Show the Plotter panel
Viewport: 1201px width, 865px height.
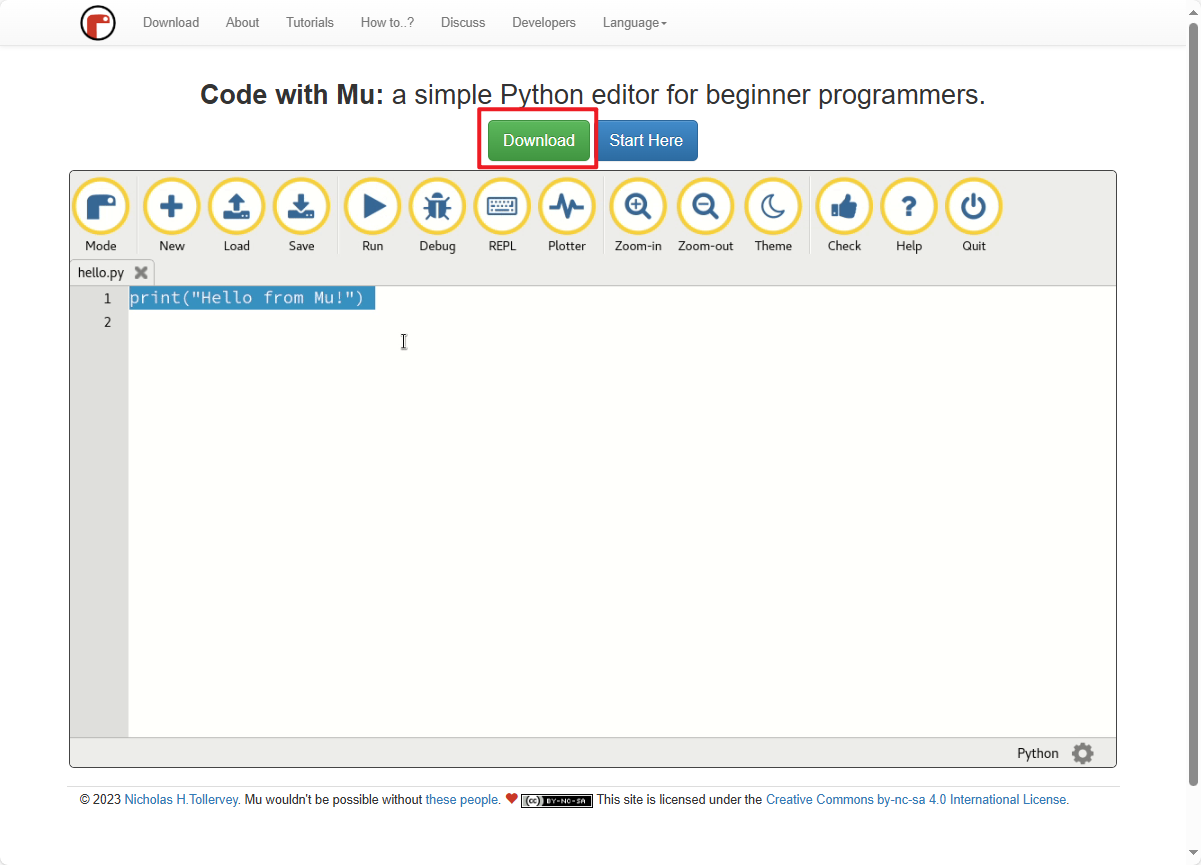click(x=567, y=207)
